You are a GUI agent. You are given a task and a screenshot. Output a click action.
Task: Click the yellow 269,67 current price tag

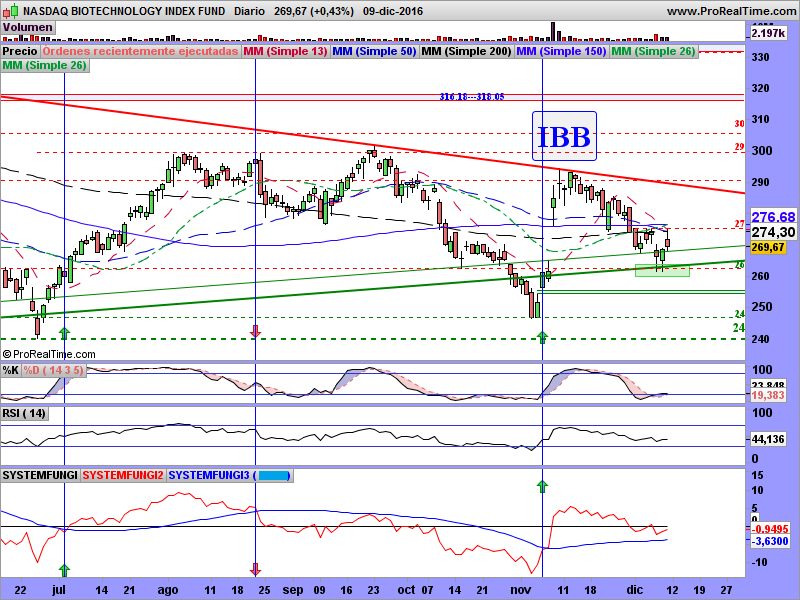coord(768,247)
